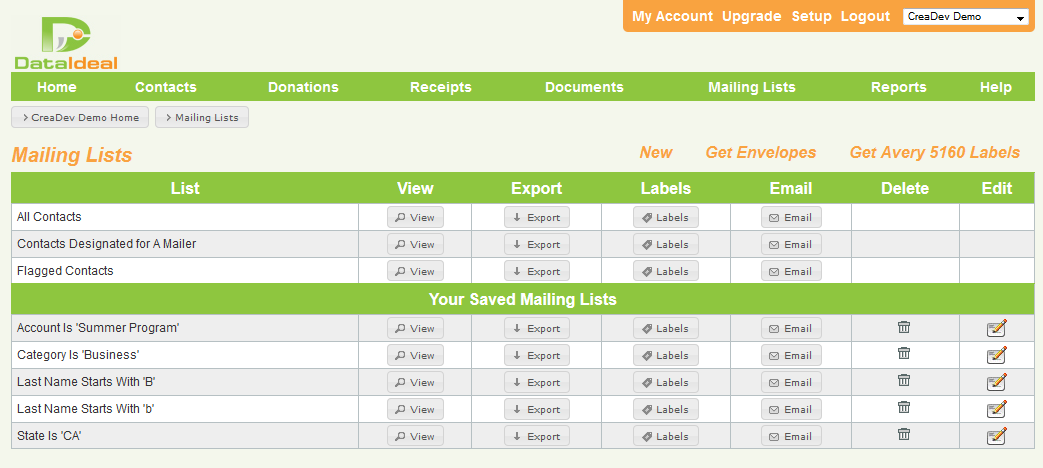The height and width of the screenshot is (468, 1043).
Task: Select the 'Flagged Contacts' list name
Action: tap(65, 271)
